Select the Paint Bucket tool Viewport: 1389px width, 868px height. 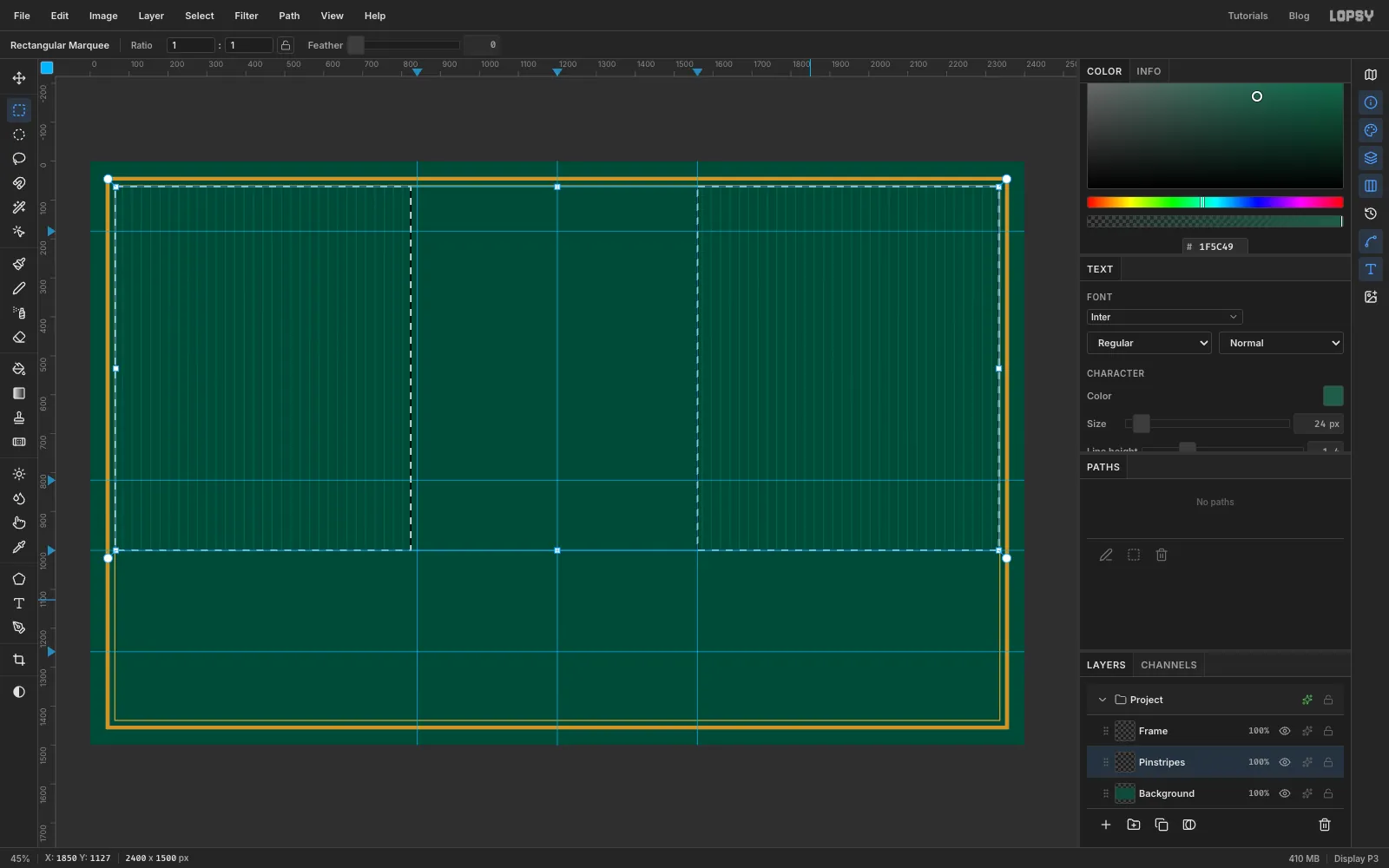19,369
